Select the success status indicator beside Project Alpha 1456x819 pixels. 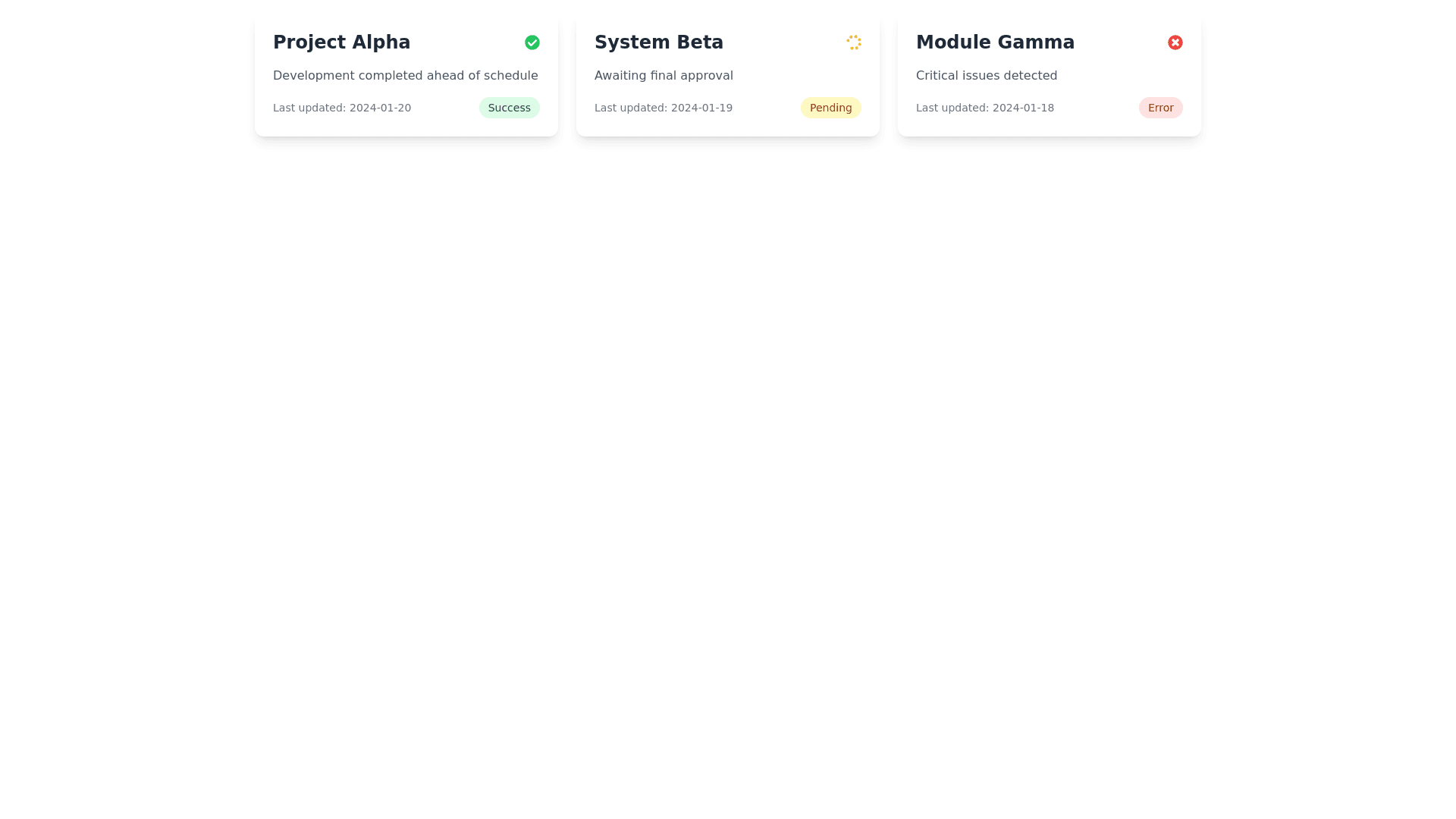pyautogui.click(x=532, y=42)
